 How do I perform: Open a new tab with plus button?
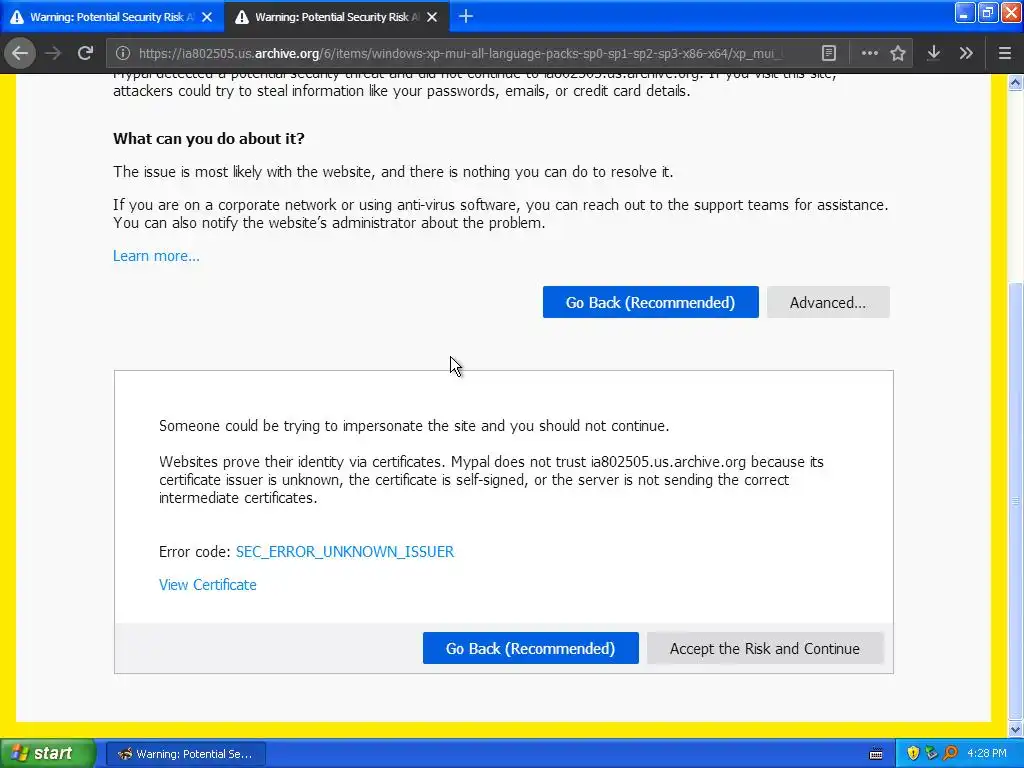pyautogui.click(x=466, y=16)
